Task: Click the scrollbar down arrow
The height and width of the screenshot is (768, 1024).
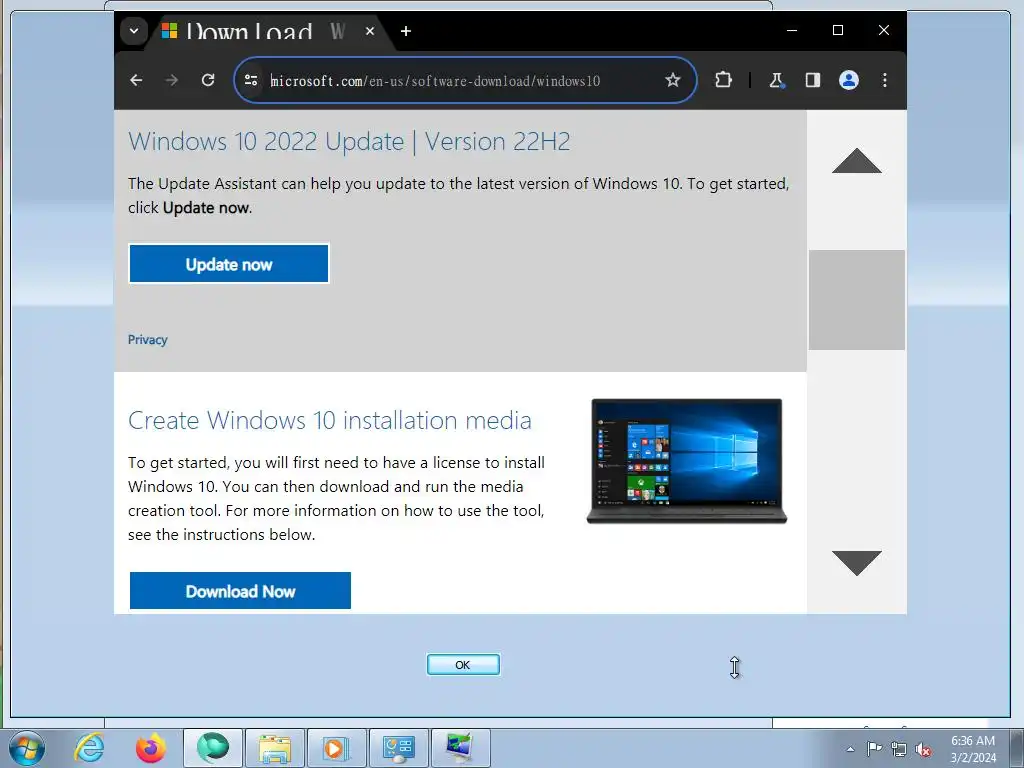Action: pyautogui.click(x=857, y=563)
